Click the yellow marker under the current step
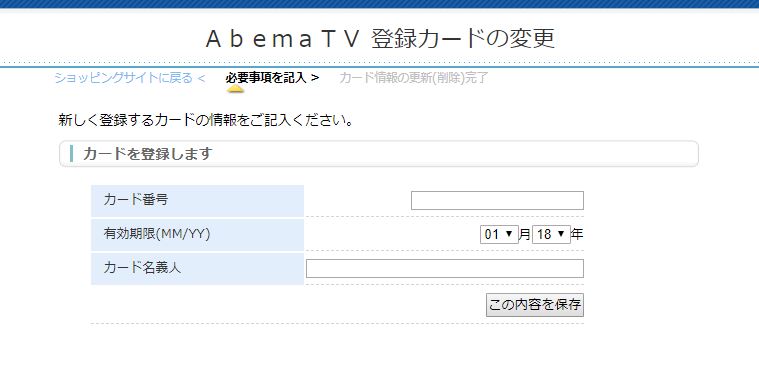Viewport: 759px width, 365px height. pos(235,89)
